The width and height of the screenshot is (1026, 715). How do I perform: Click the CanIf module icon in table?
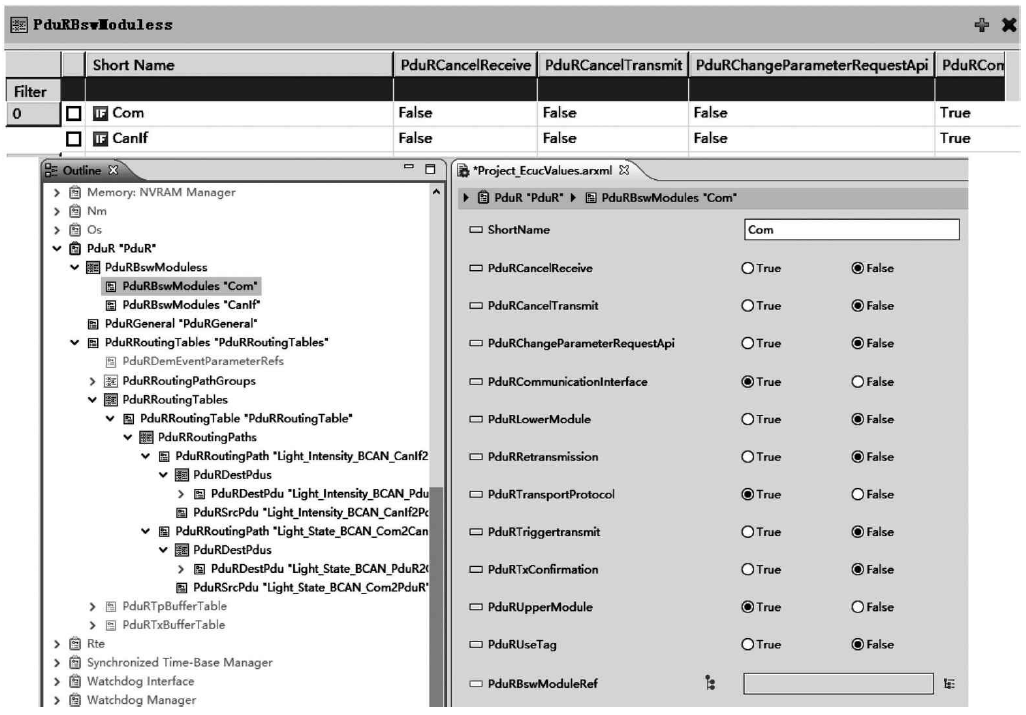[100, 139]
